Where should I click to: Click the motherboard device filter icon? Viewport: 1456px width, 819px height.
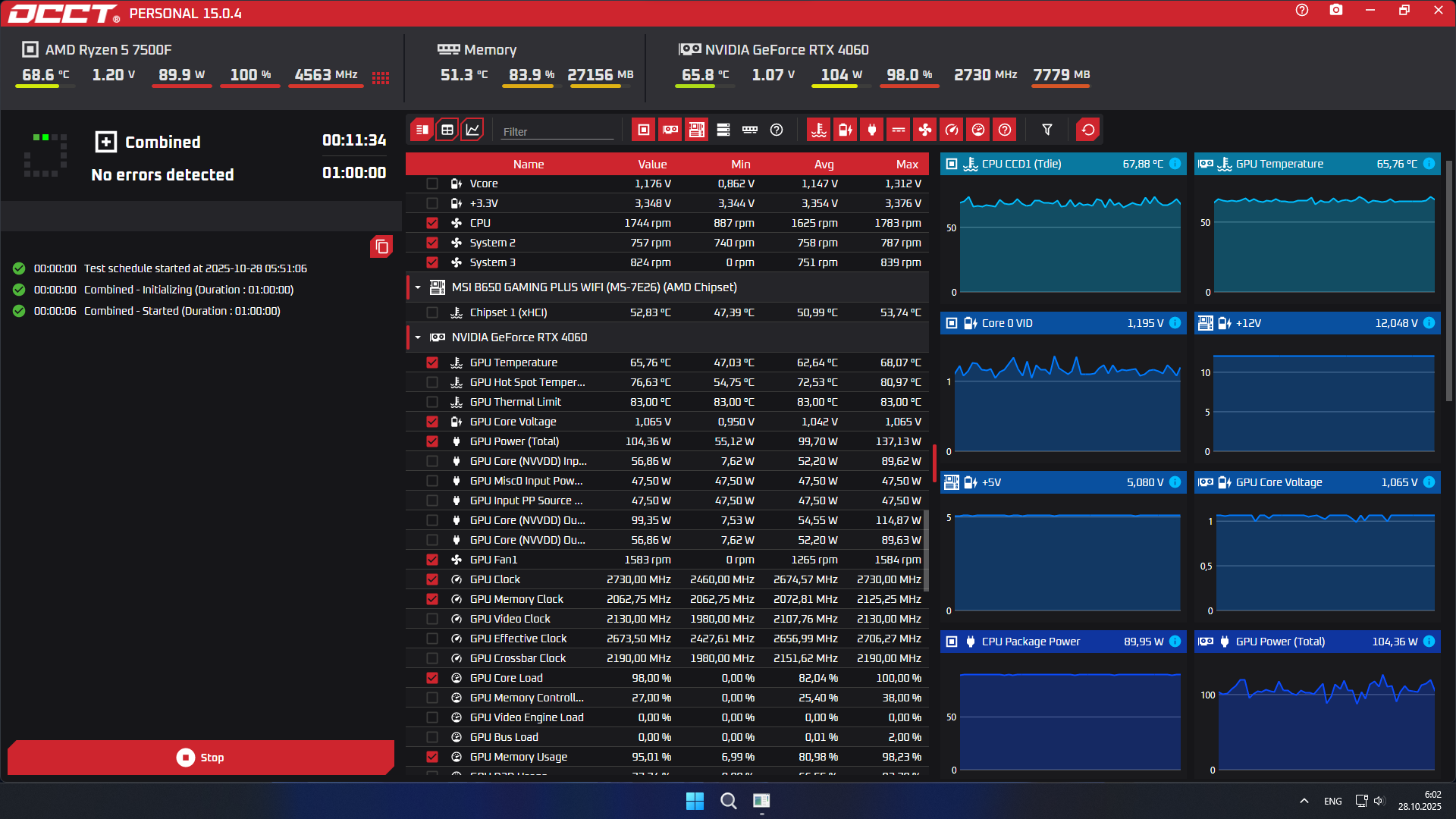697,130
